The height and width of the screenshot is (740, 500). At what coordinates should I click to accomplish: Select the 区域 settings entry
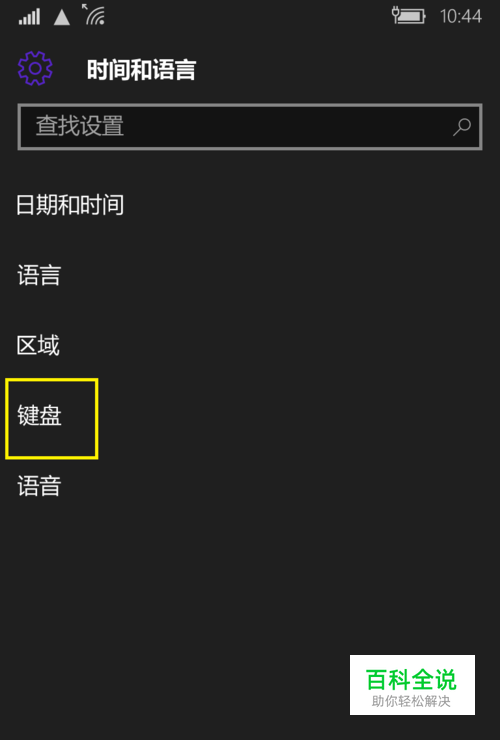pyautogui.click(x=38, y=345)
